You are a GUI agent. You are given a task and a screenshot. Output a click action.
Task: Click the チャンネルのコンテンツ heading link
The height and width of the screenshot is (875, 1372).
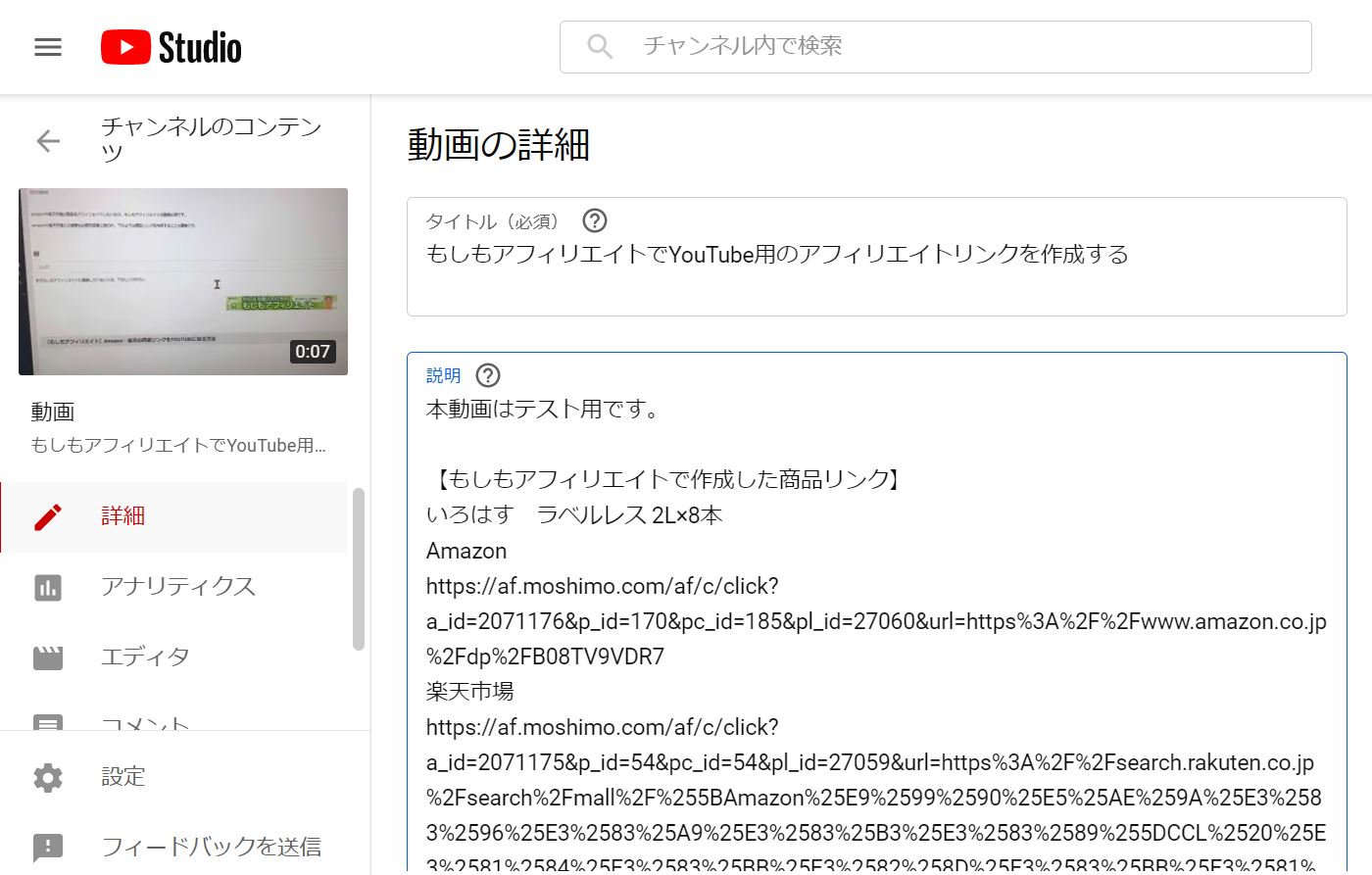click(x=212, y=139)
